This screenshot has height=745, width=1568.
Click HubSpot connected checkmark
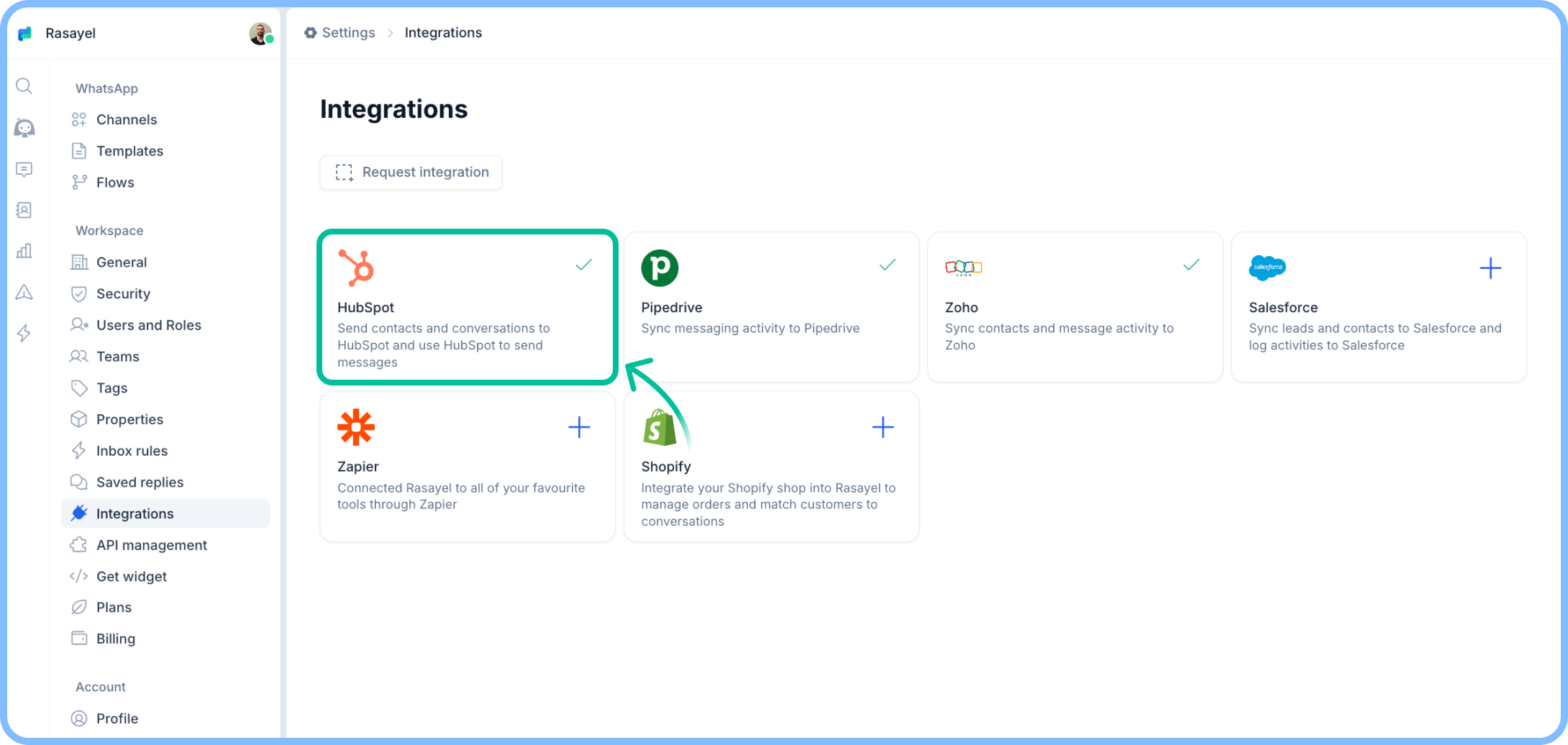coord(584,265)
